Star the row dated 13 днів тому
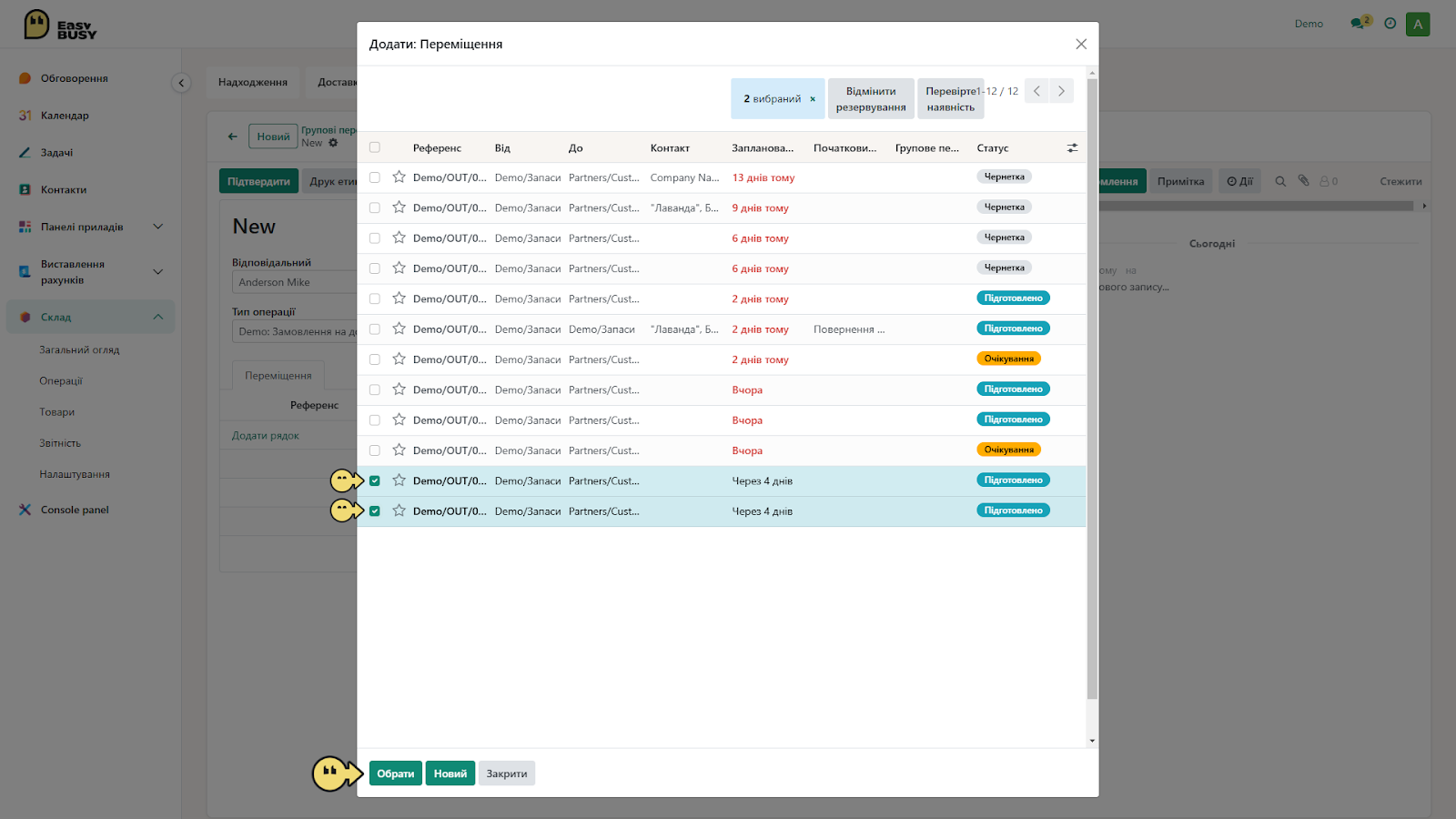Screen dimensions: 1456x819 coord(399,177)
